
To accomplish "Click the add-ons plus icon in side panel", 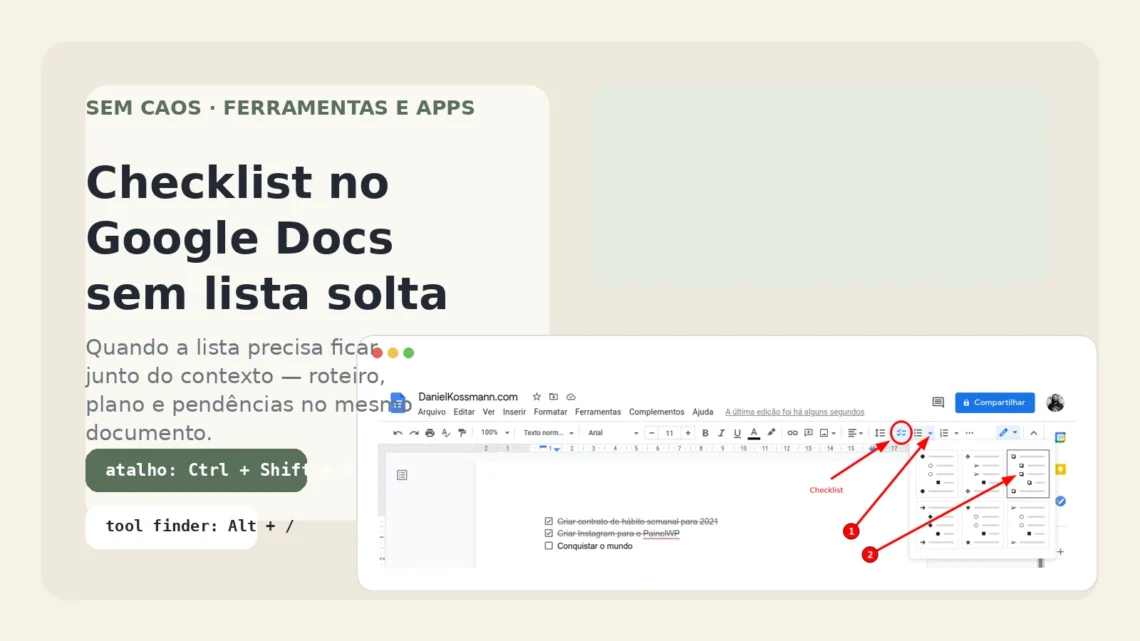I will (1060, 552).
